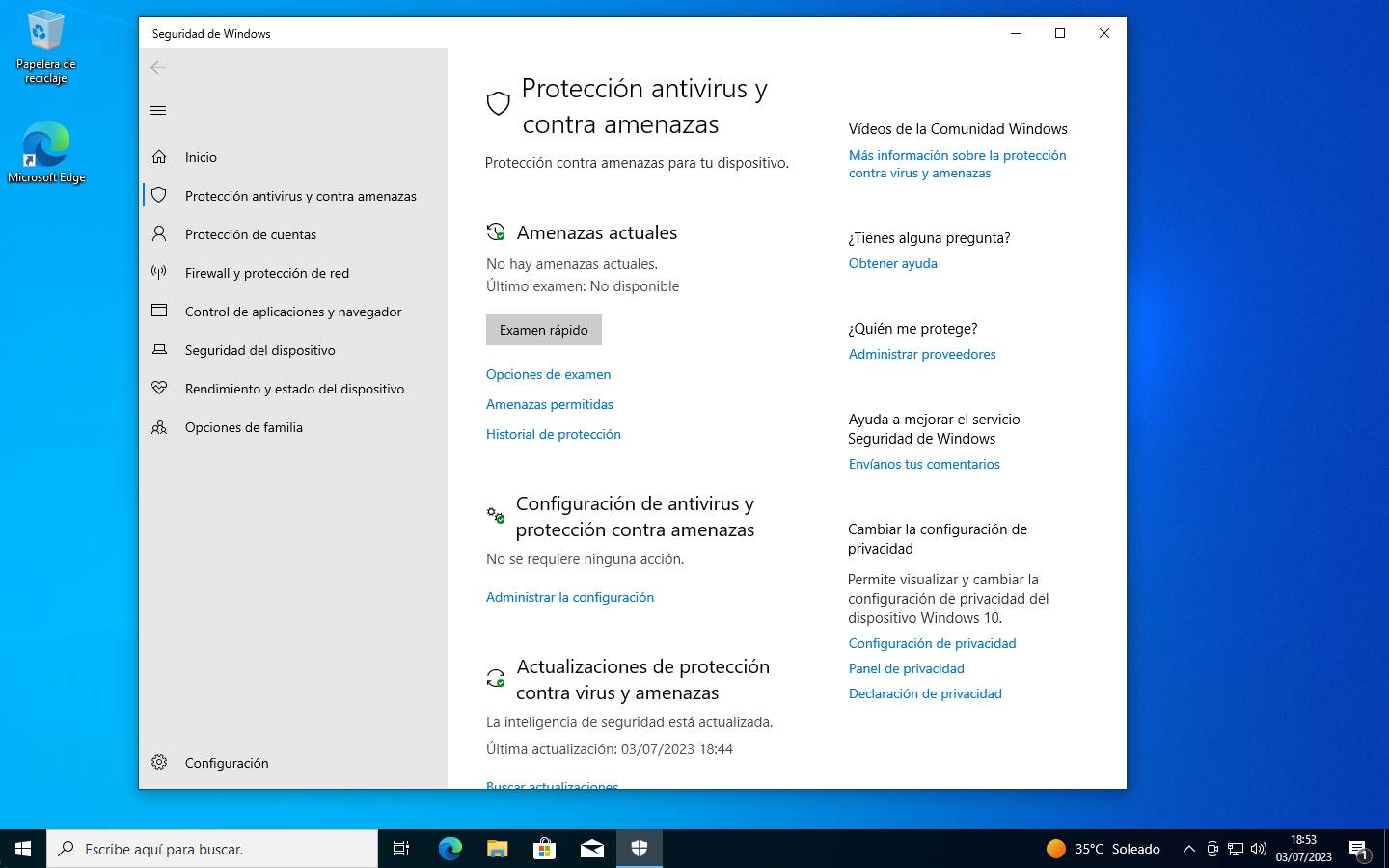Open Opciones de familia icon
Viewport: 1389px width, 868px height.
(x=159, y=427)
